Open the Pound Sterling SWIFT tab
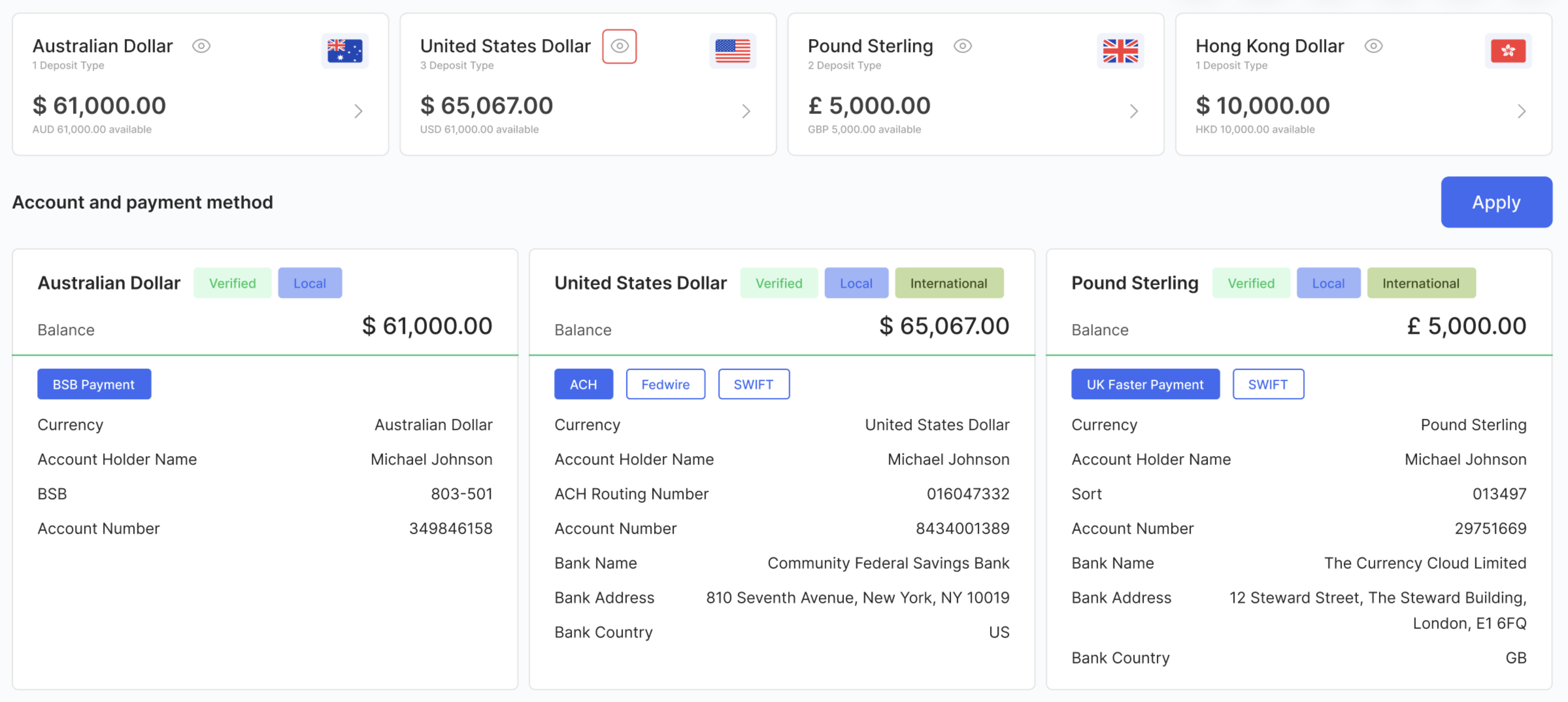 (1268, 384)
